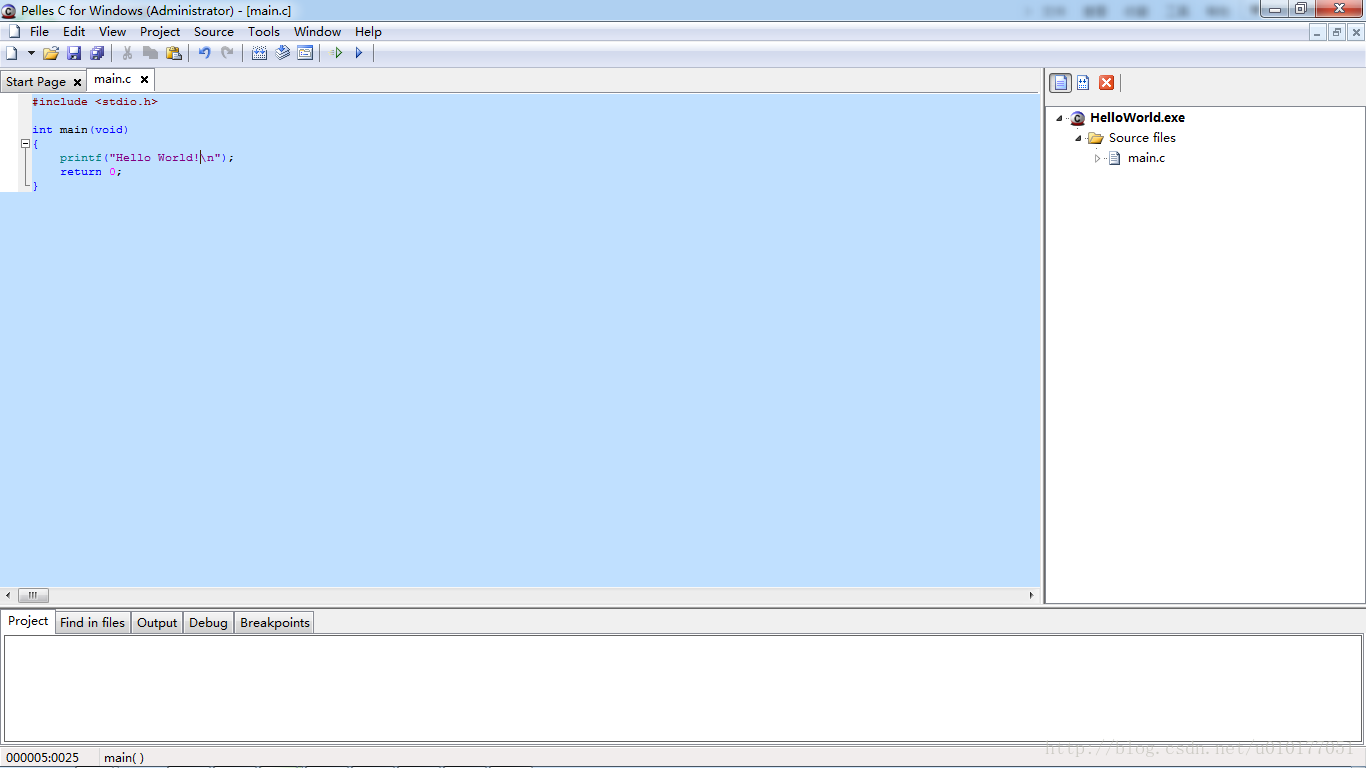Copy using the two-pages toolbar icon

click(150, 53)
